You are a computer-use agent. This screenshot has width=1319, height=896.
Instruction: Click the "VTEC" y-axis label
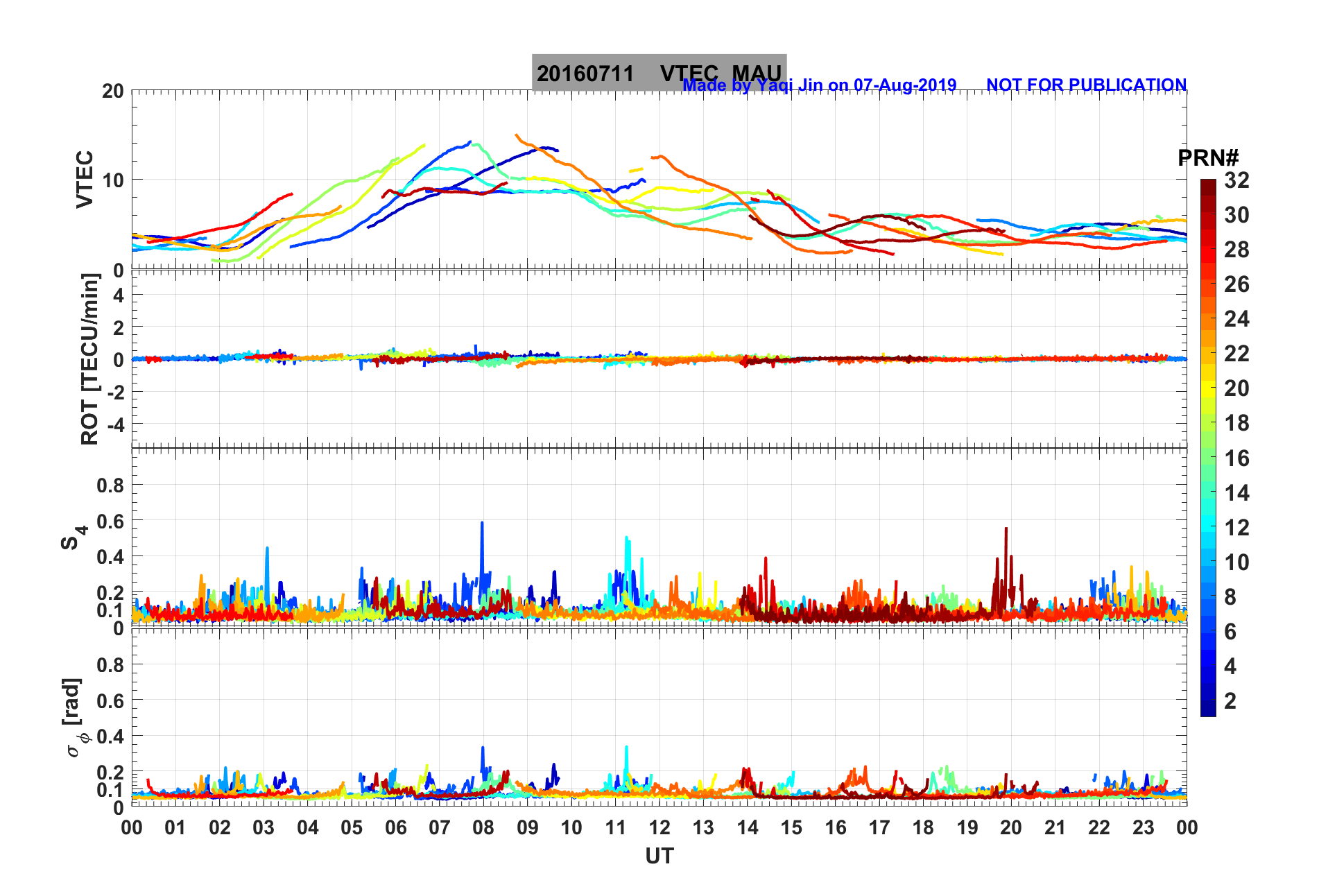point(84,179)
